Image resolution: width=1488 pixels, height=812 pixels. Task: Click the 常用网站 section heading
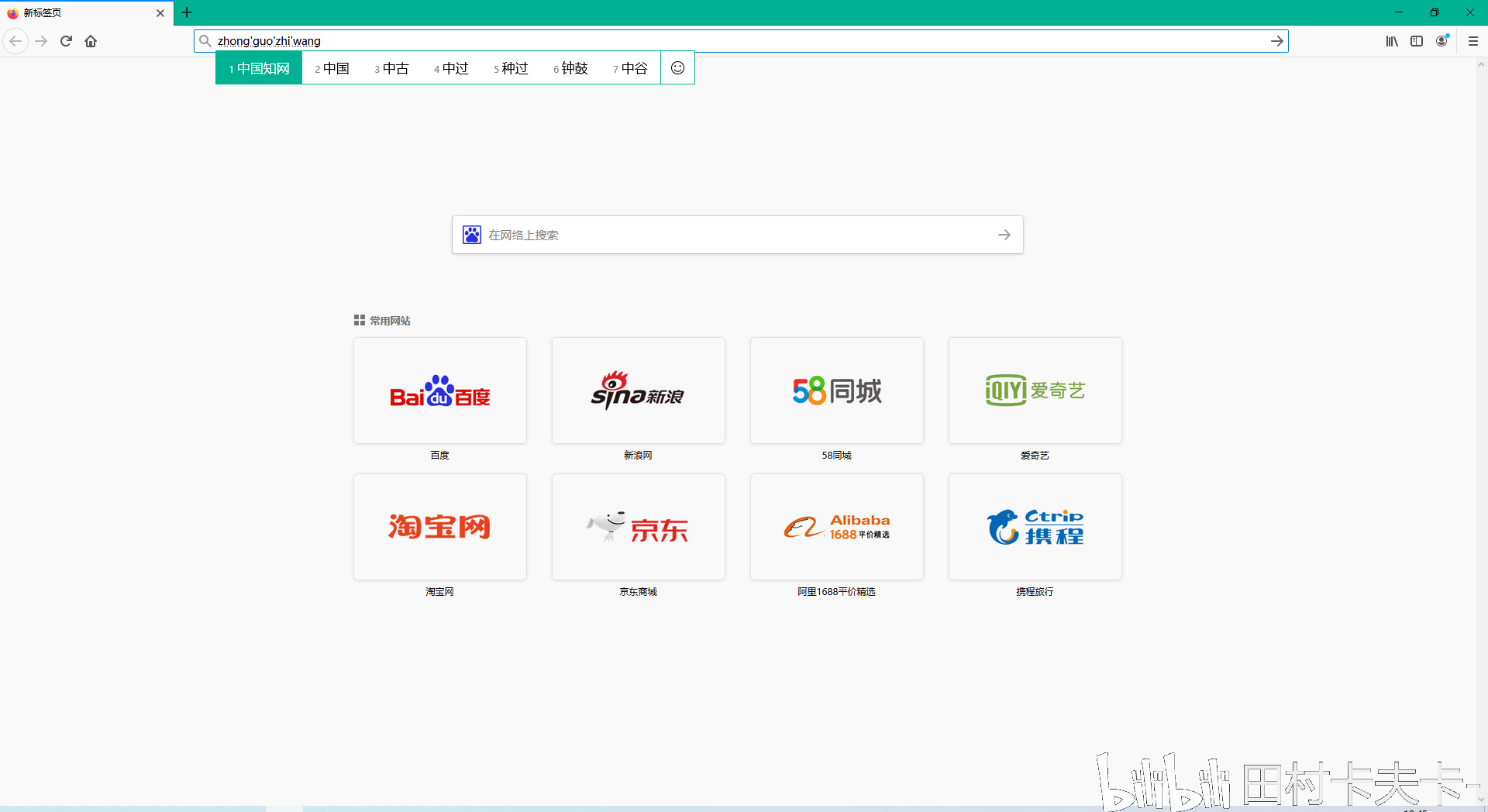[x=390, y=321]
